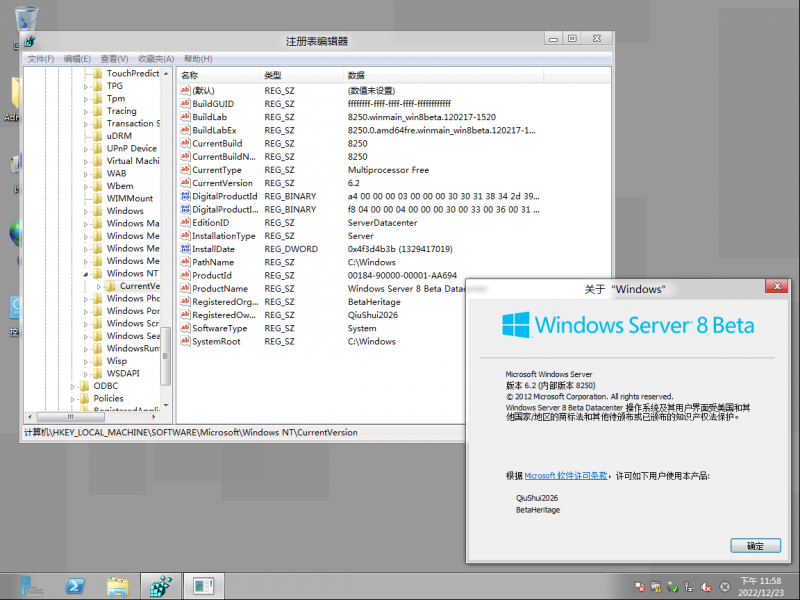Click the Registry Editor title bar icon
Screen dimensions: 800x600
tap(30, 41)
